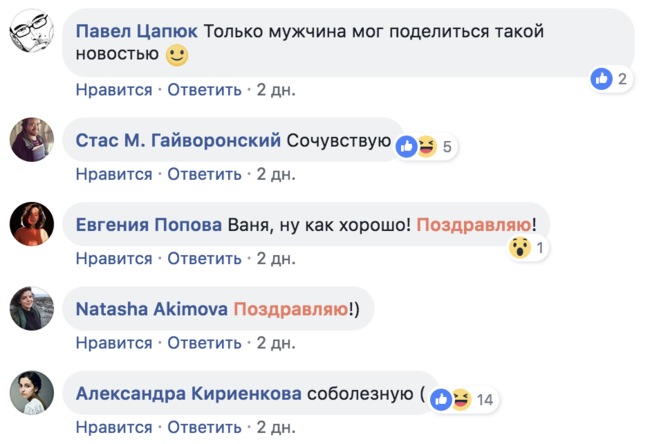
Task: Click thumbs-up reaction on Стас Гайворонский's comment
Action: (x=407, y=147)
